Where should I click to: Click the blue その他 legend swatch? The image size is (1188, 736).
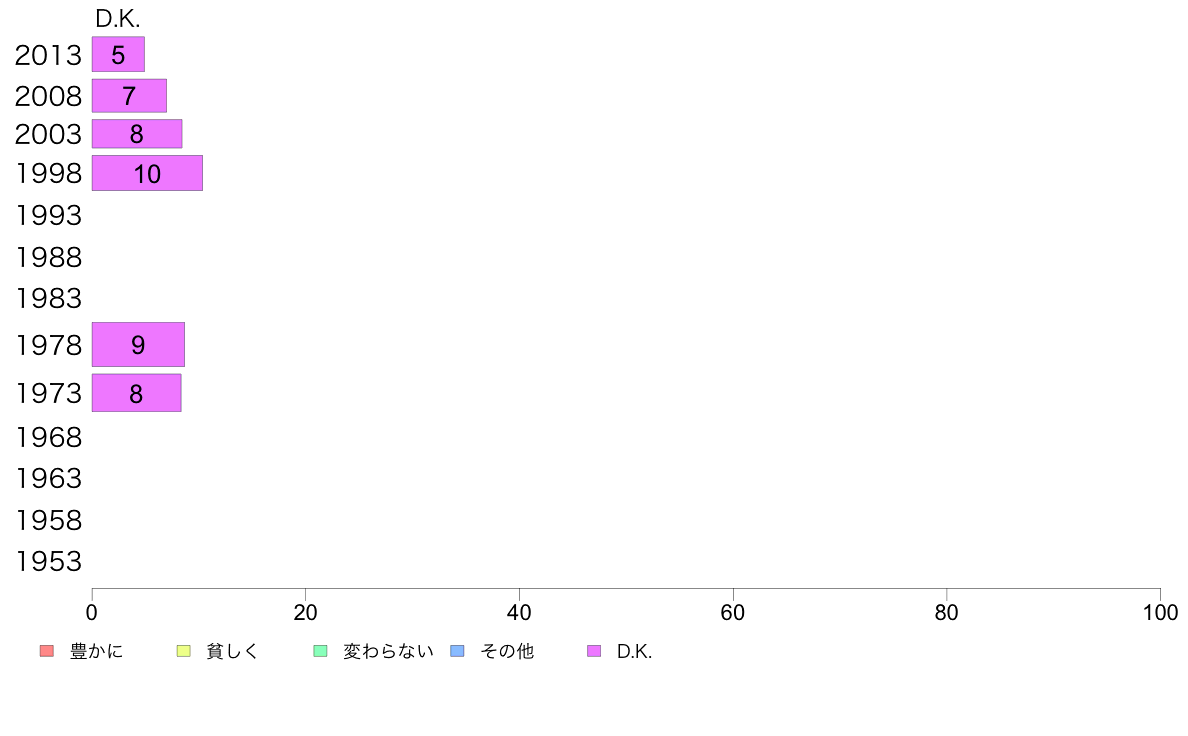(x=458, y=651)
